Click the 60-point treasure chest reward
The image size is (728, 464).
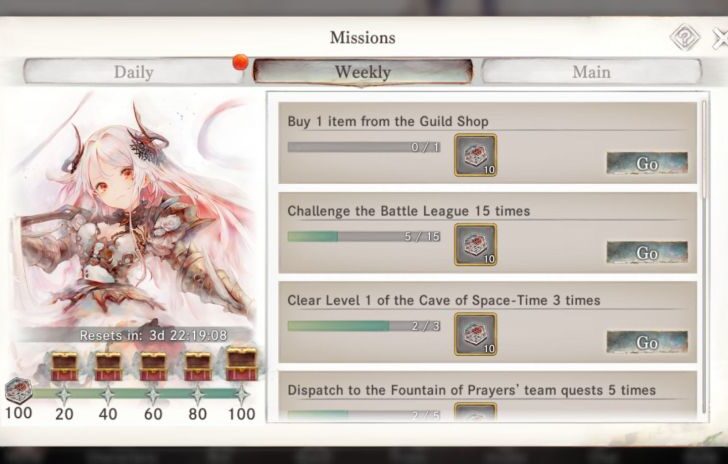153,366
